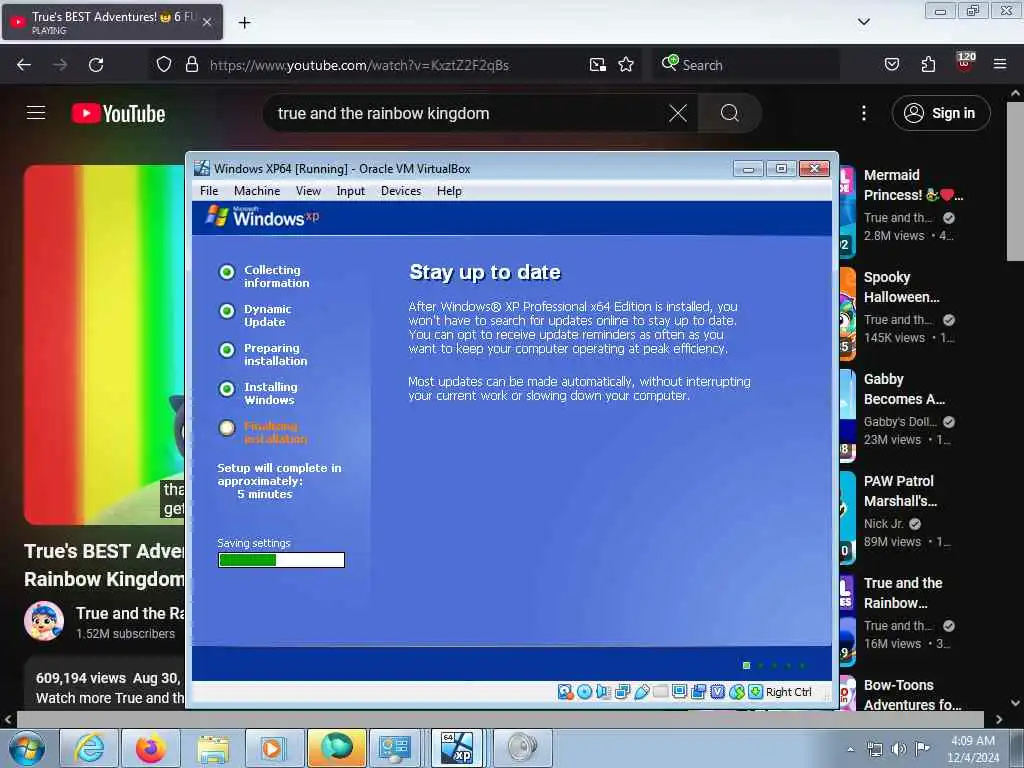
Task: Go to YouTube home via the logo
Action: [118, 114]
